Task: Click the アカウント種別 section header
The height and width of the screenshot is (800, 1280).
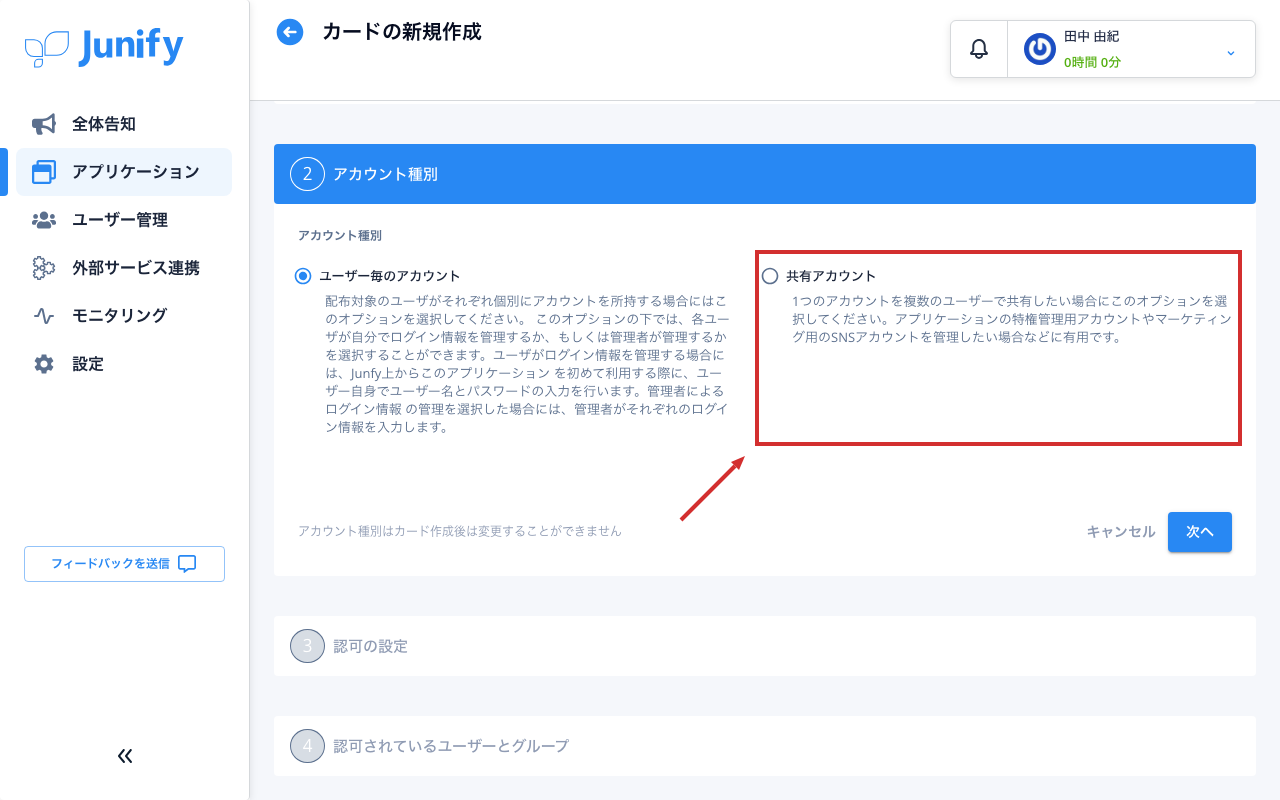Action: point(765,174)
